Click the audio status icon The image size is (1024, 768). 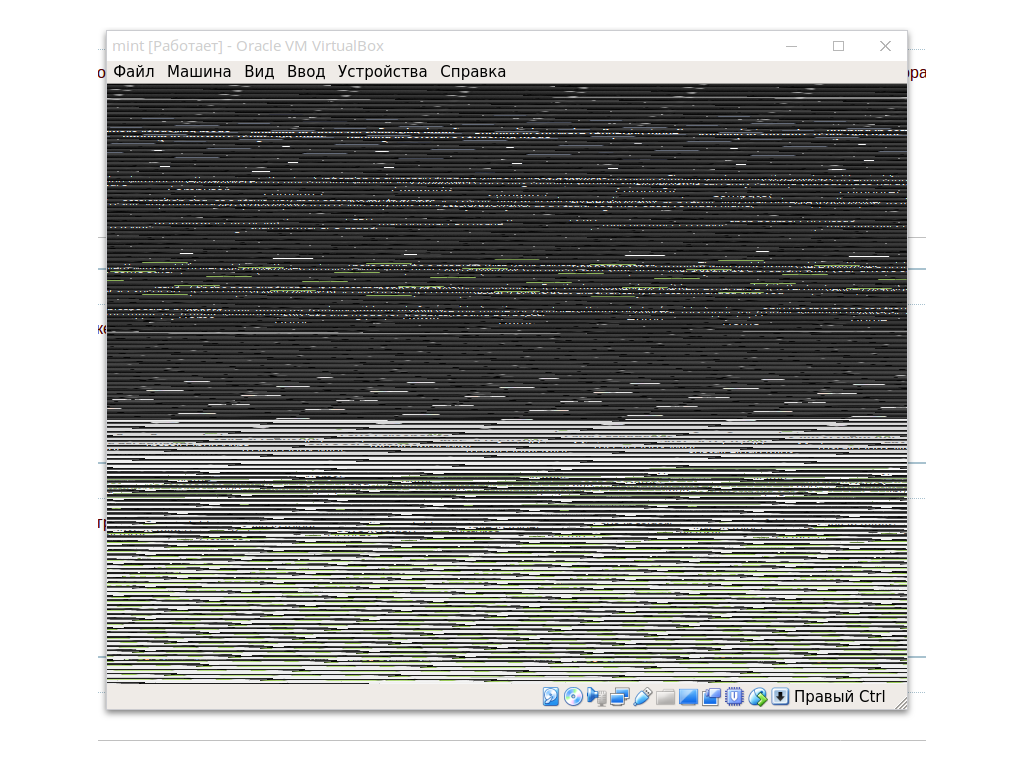tap(597, 697)
